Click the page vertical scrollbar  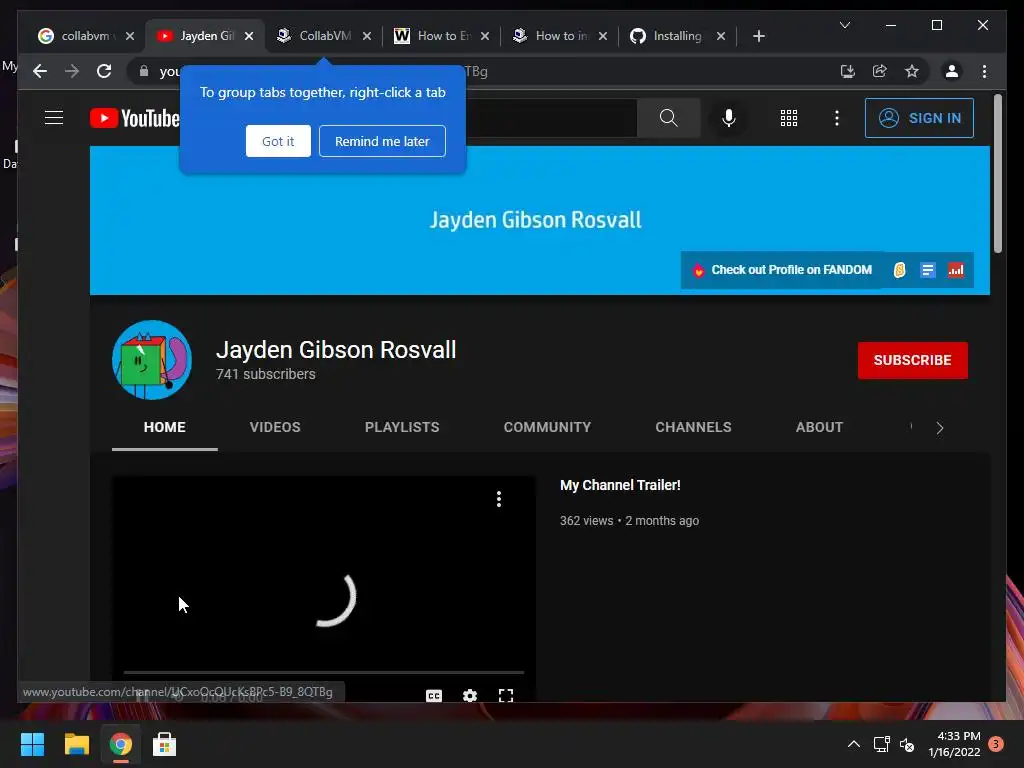pos(997,174)
